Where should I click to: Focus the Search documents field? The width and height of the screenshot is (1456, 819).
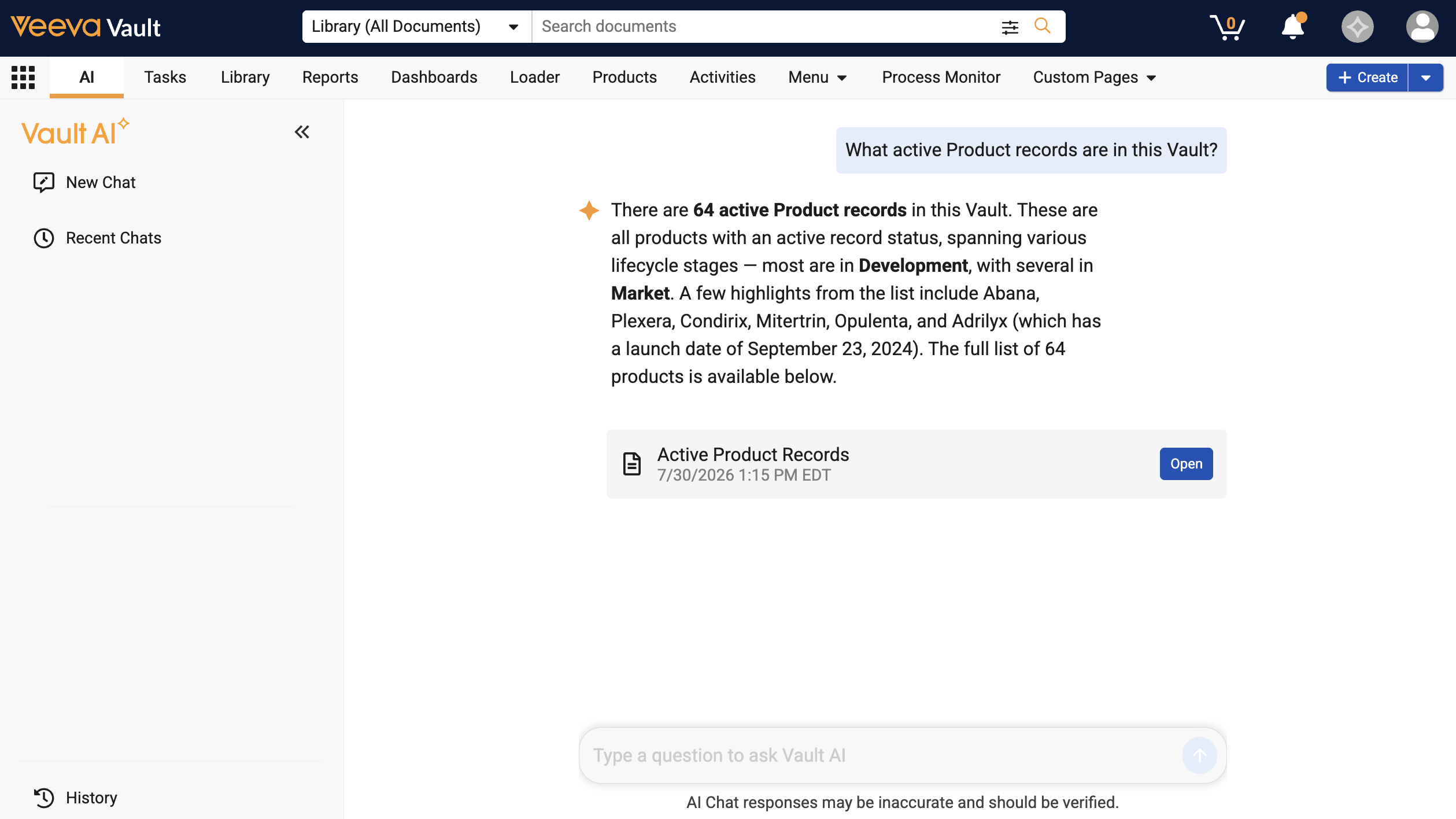pyautogui.click(x=763, y=27)
